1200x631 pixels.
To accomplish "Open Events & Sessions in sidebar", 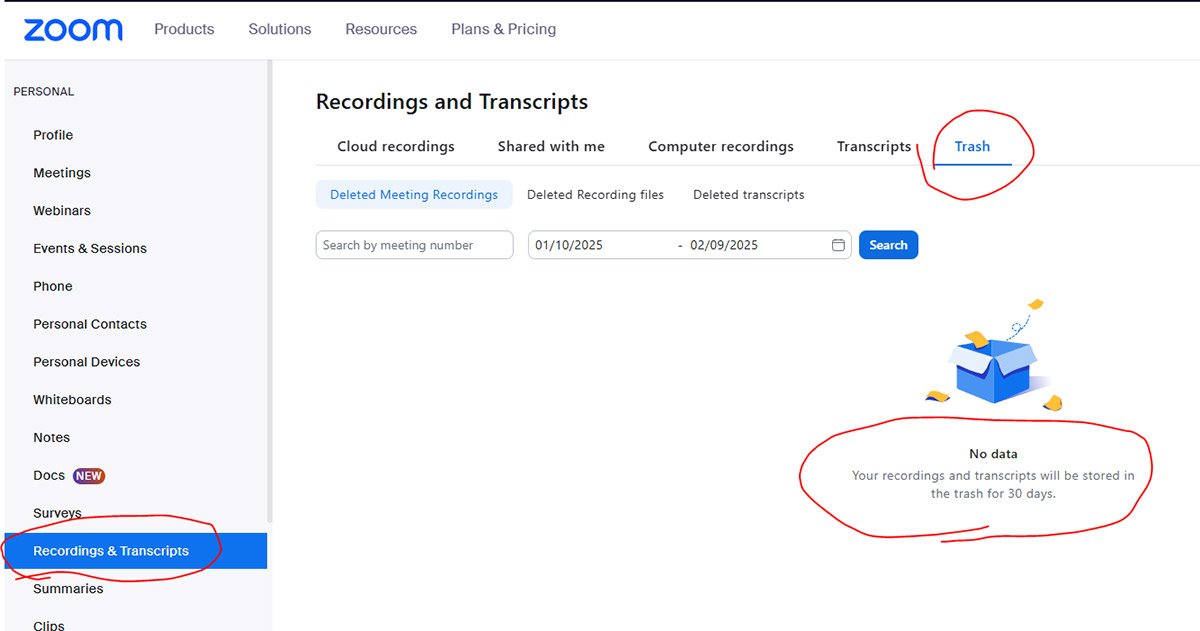I will click(x=90, y=249).
